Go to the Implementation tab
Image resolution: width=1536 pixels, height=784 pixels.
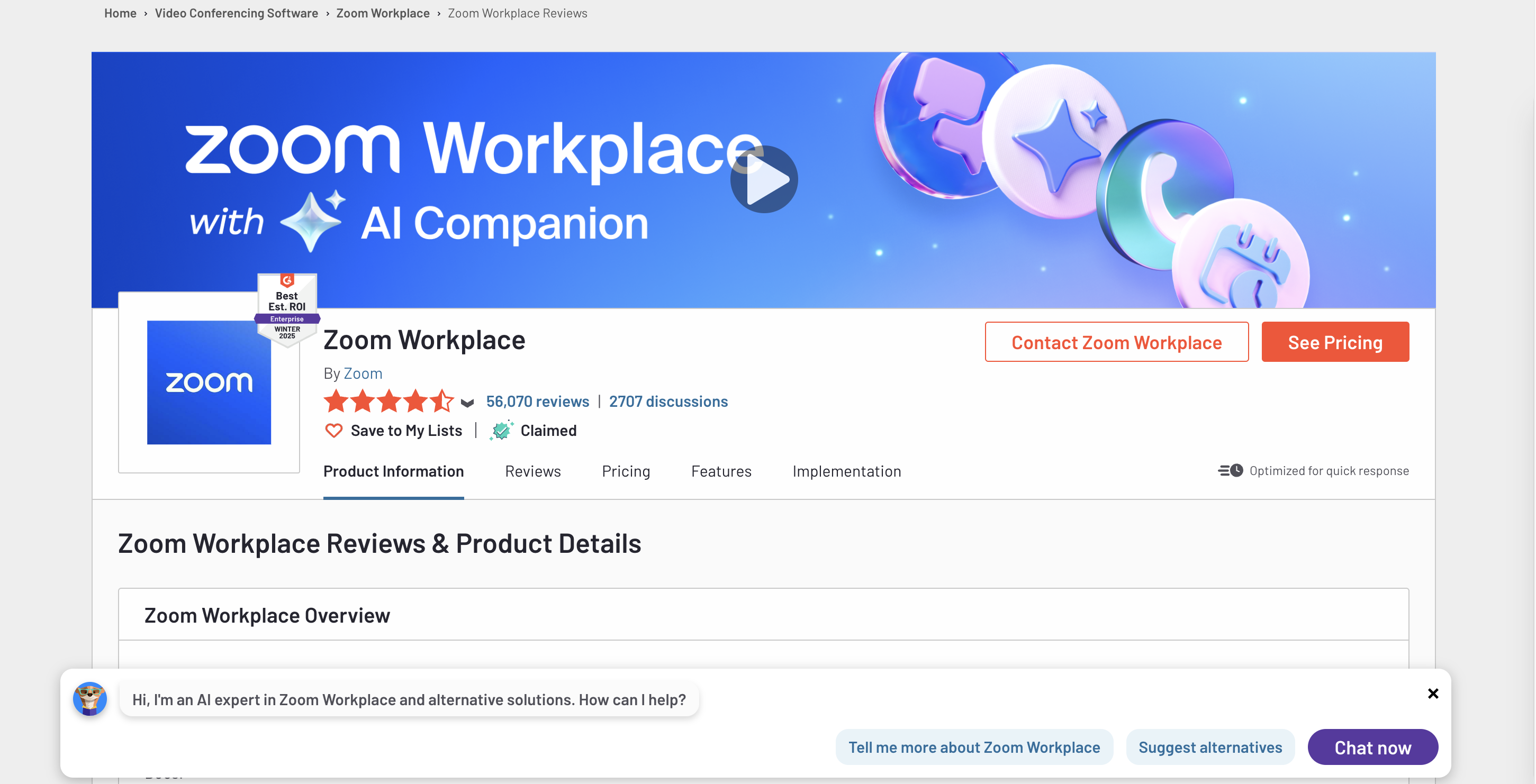[x=846, y=471]
